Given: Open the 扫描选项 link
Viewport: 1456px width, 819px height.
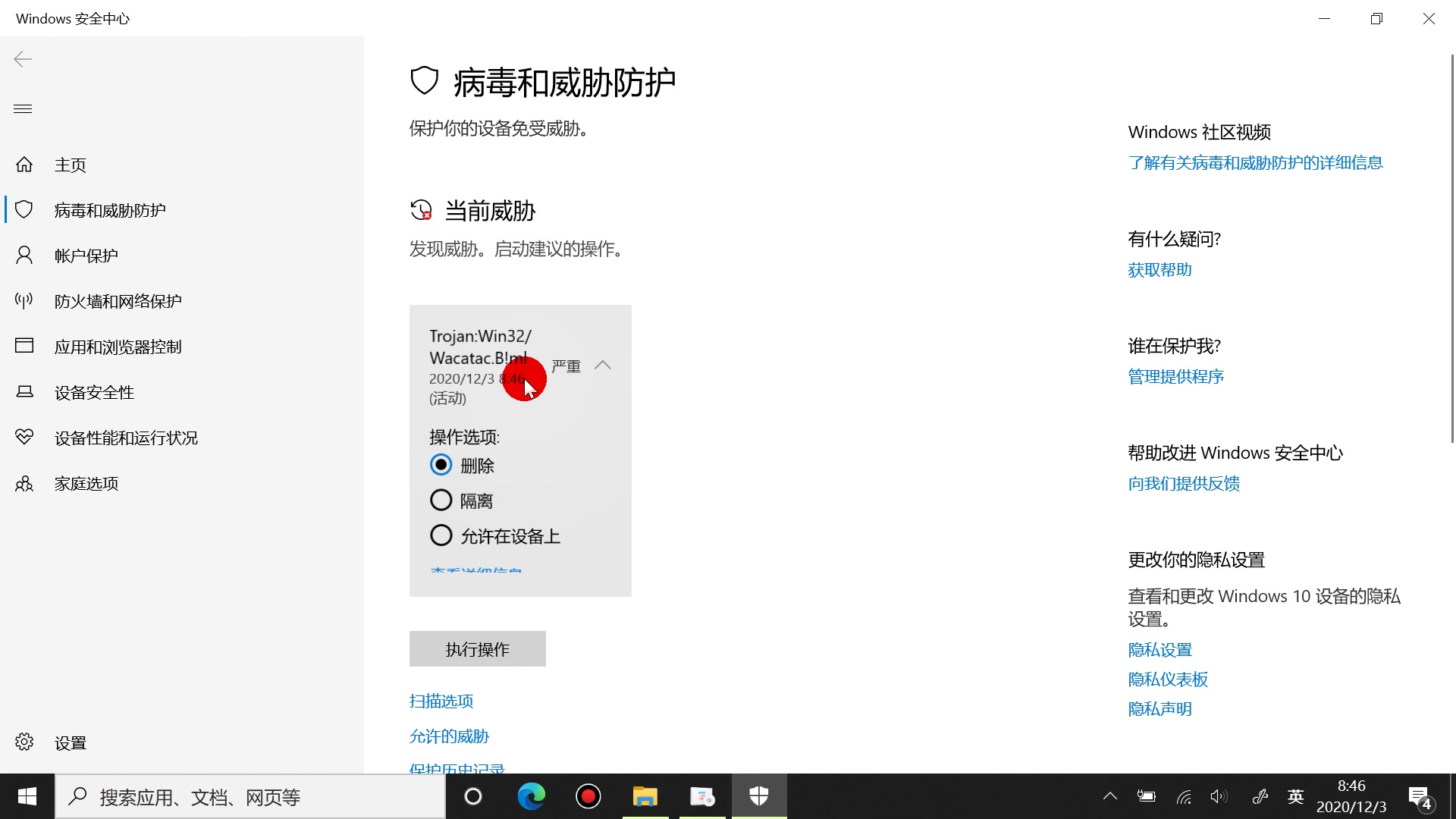Looking at the screenshot, I should pos(441,701).
